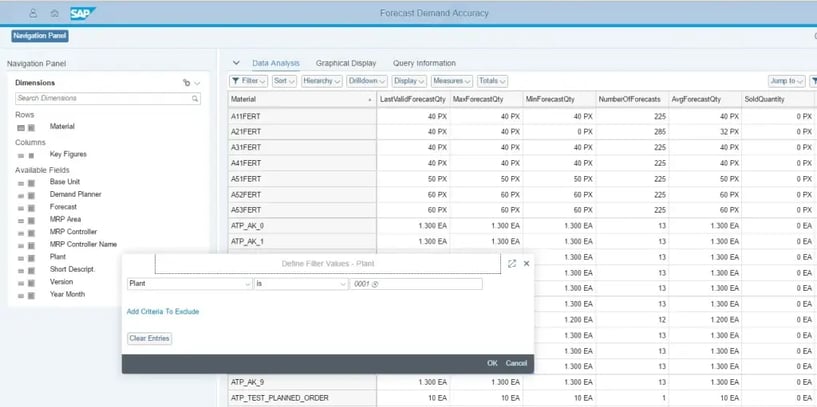
Task: Click the Search Dimensions magnifier icon
Action: coord(195,98)
